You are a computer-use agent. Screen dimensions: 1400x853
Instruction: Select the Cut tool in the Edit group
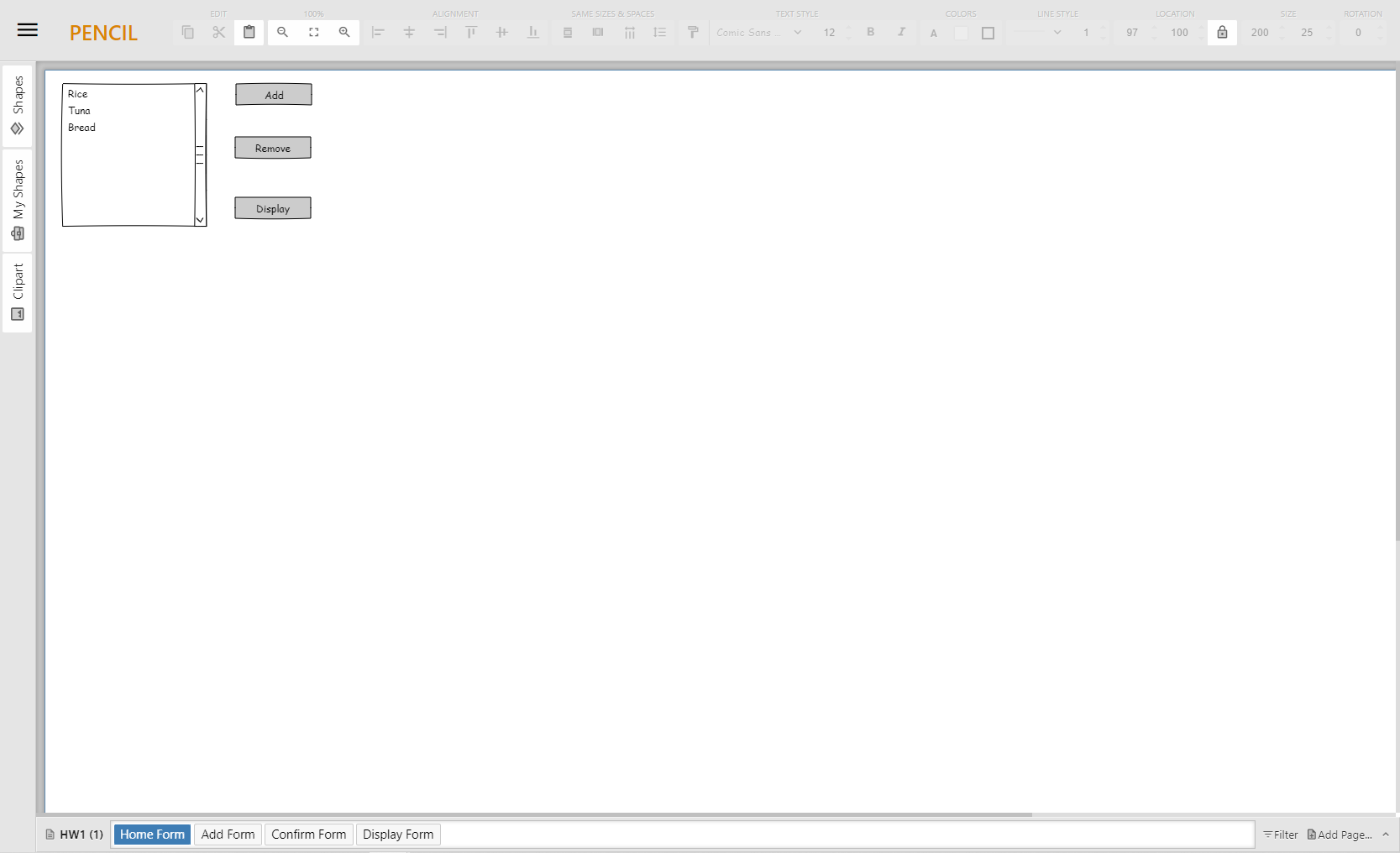218,33
